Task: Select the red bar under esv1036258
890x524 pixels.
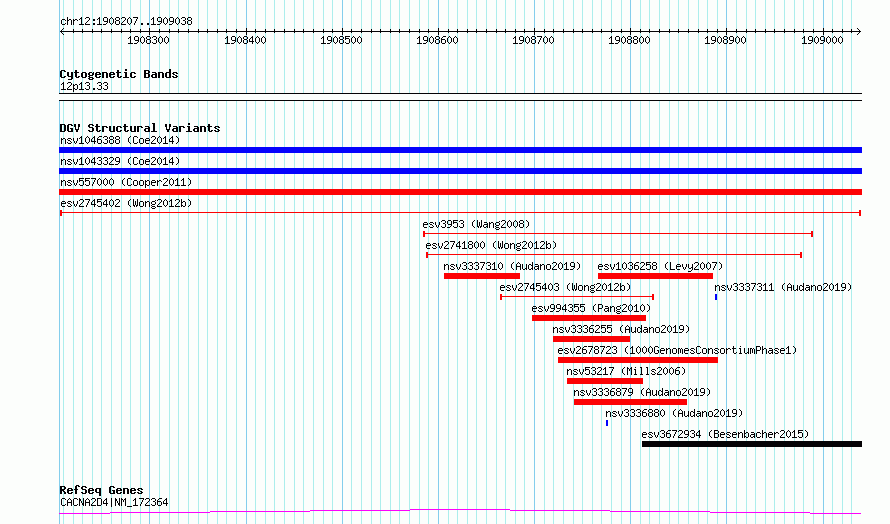Action: pyautogui.click(x=656, y=276)
